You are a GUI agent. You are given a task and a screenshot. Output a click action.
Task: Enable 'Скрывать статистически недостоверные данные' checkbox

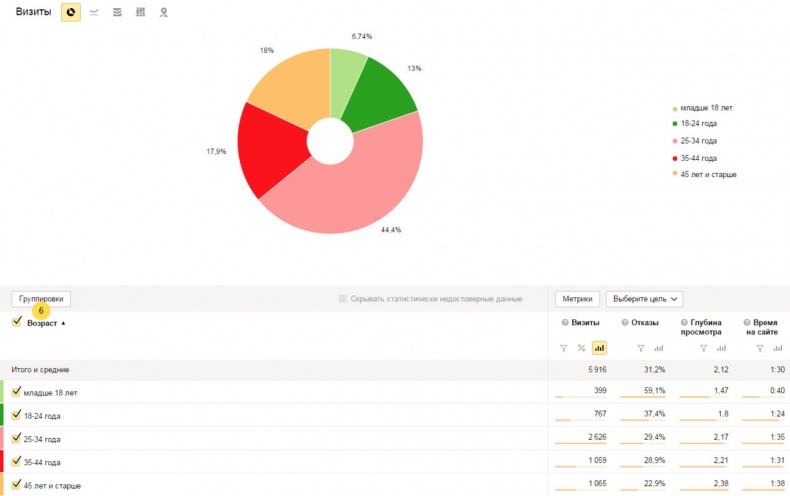(x=343, y=299)
